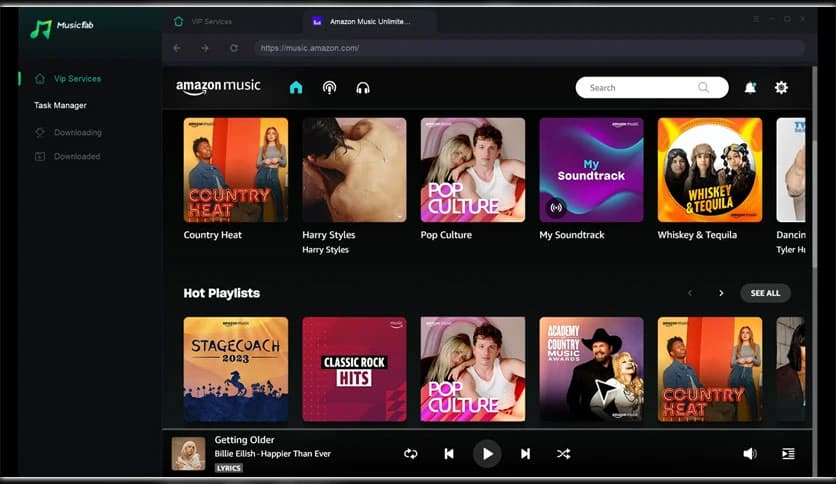This screenshot has width=836, height=484.
Task: Open the window menu icon
Action: coord(756,19)
